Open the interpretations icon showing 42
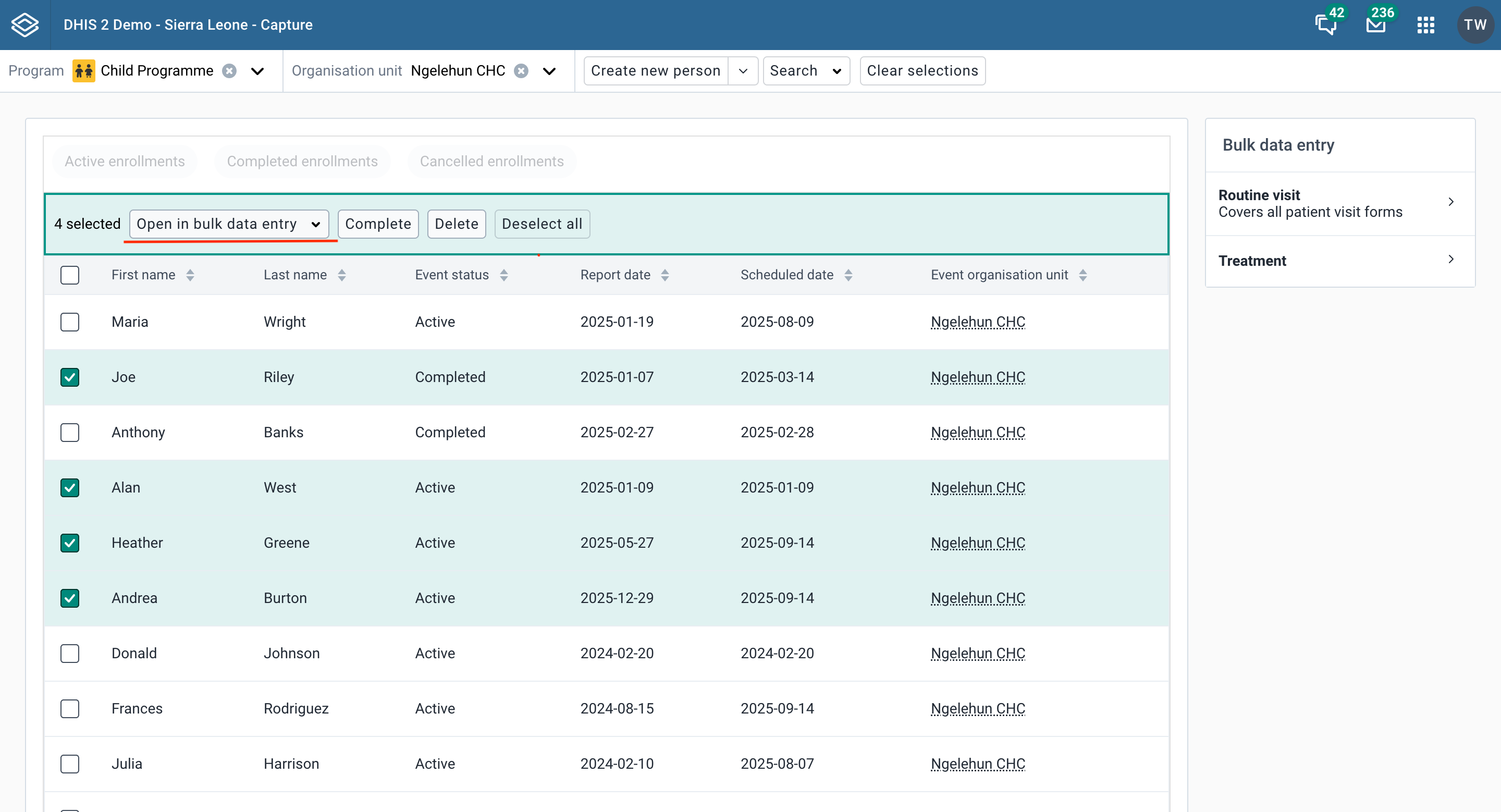The height and width of the screenshot is (812, 1501). [1326, 26]
